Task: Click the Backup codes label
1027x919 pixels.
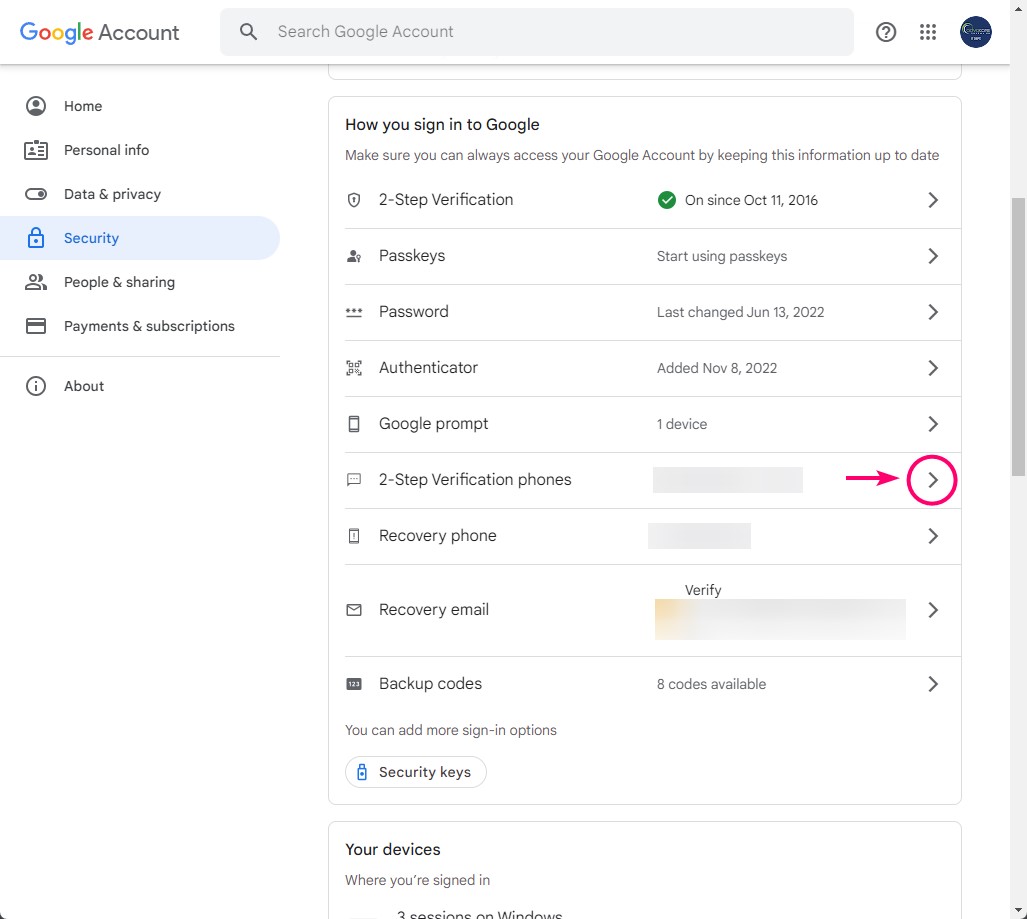Action: coord(430,684)
